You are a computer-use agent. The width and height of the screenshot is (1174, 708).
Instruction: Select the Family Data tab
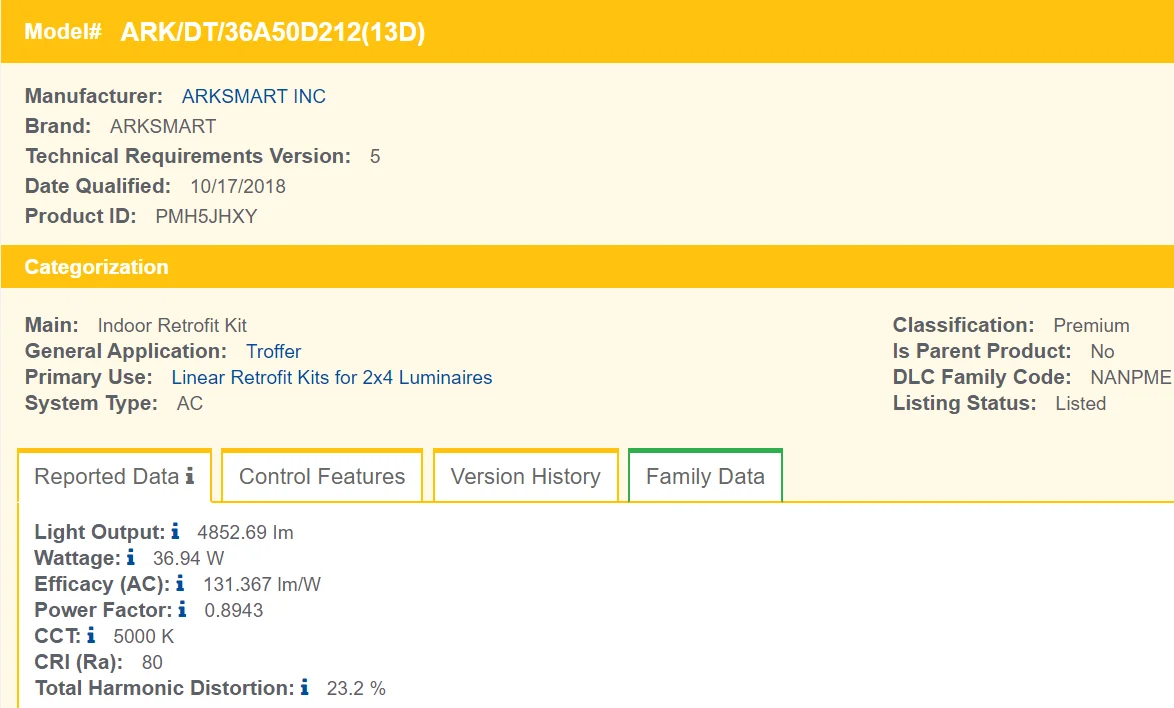pos(705,477)
